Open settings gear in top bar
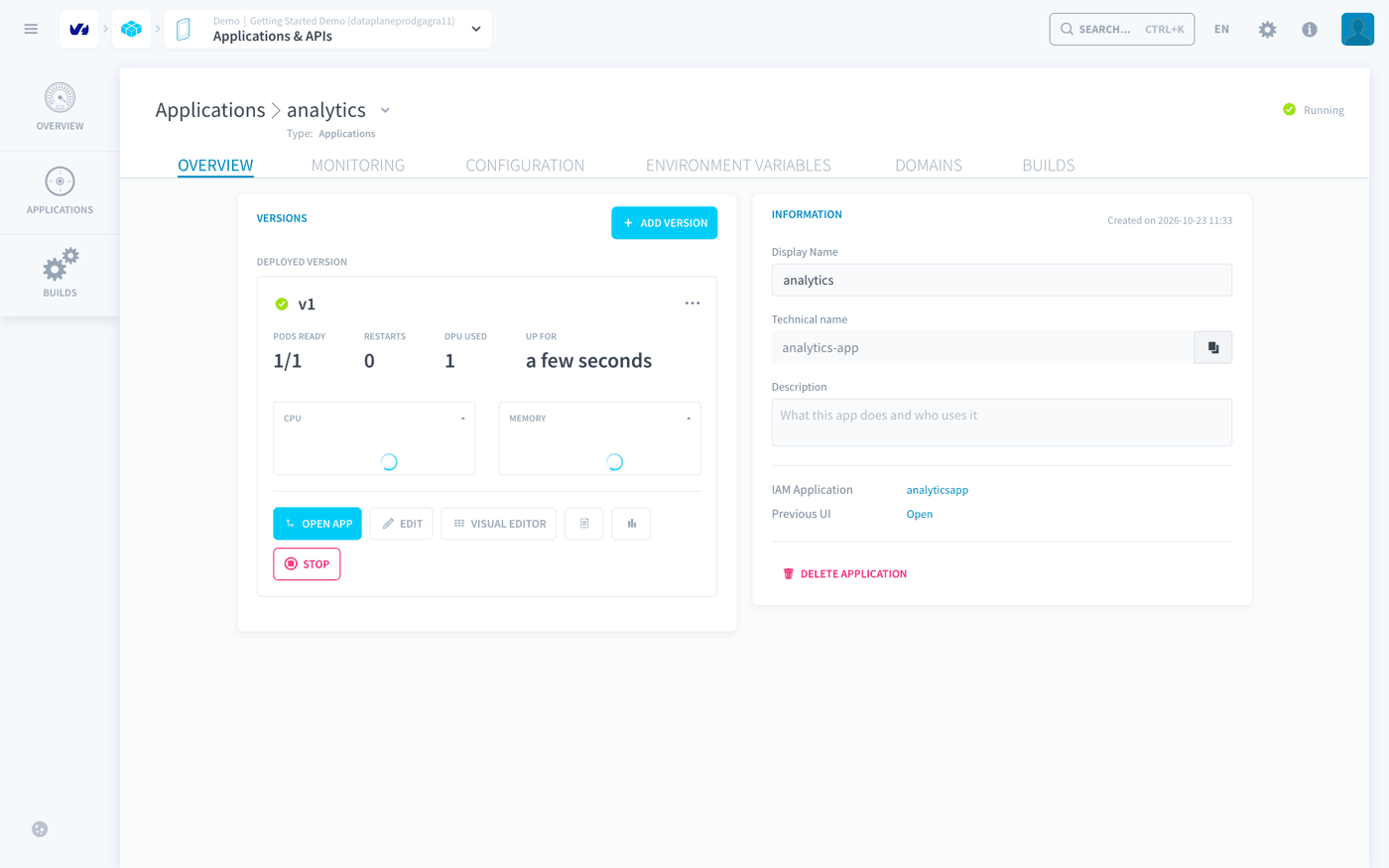The width and height of the screenshot is (1389, 868). [1267, 29]
